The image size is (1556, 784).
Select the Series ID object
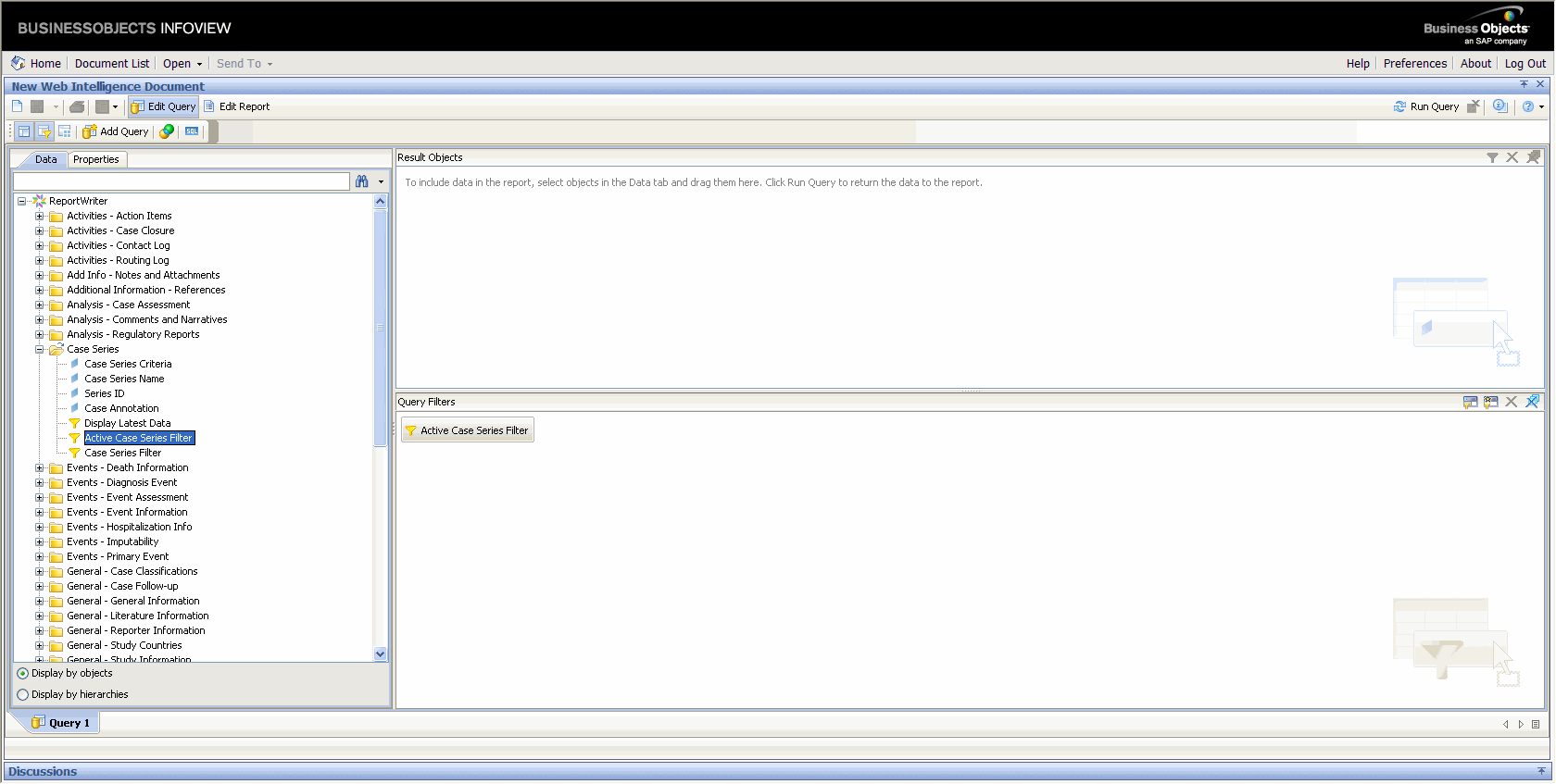tap(105, 394)
